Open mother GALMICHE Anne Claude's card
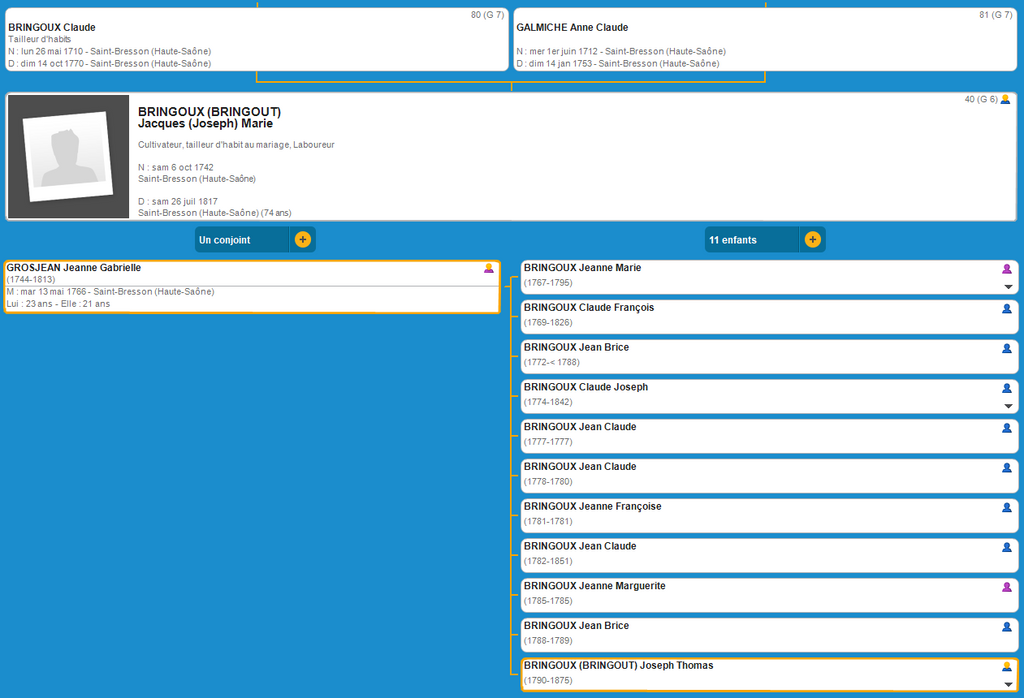The width and height of the screenshot is (1024, 698). tap(765, 40)
